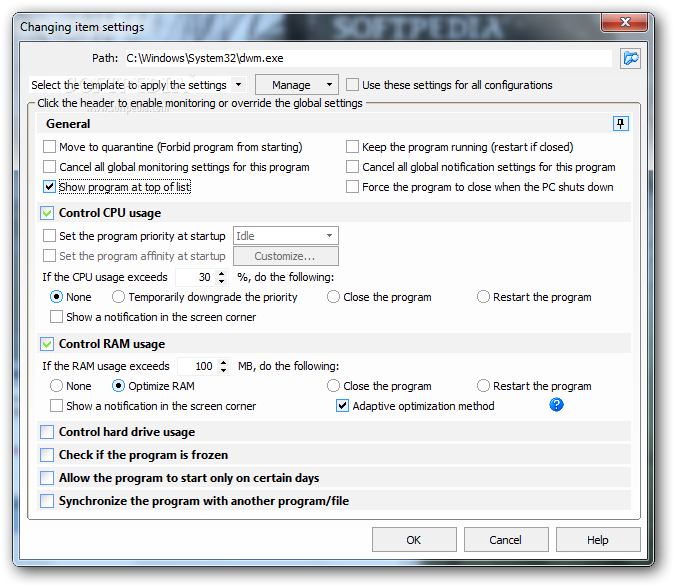Viewport: 675px width, 587px height.
Task: Select CPU Close the program radio button
Action: [x=333, y=297]
